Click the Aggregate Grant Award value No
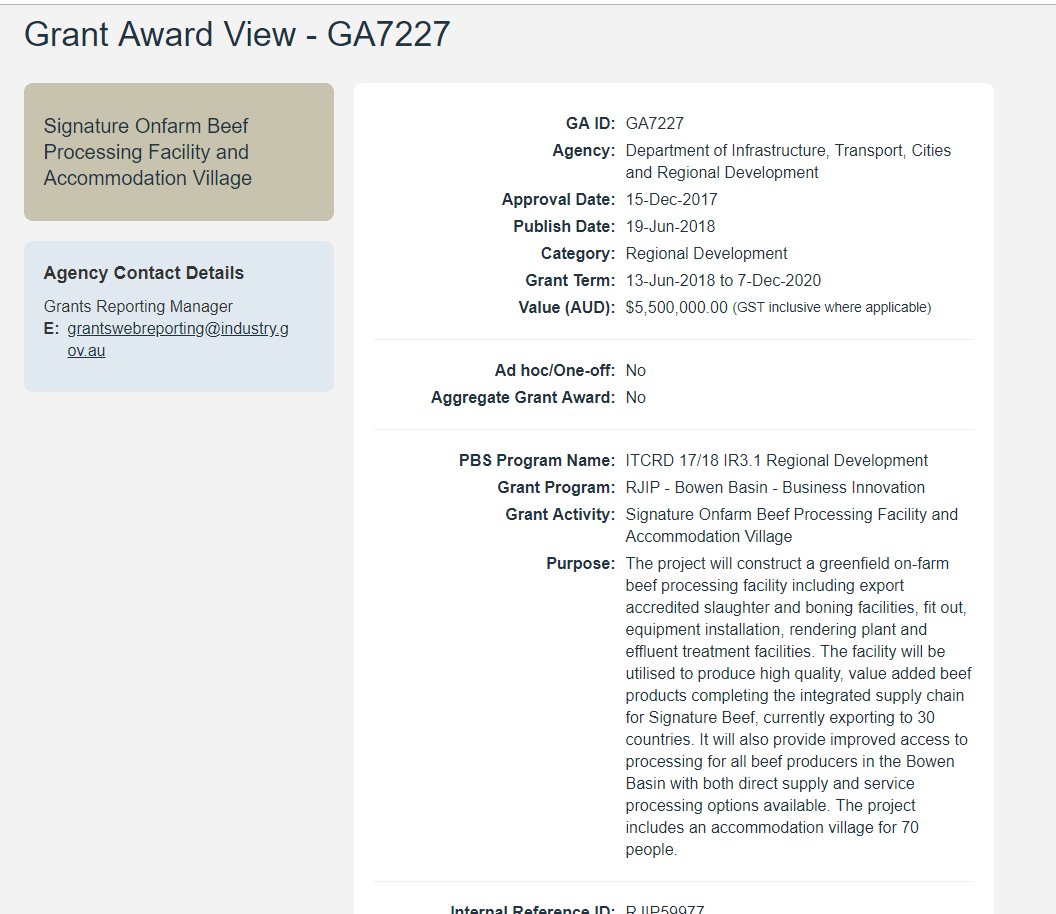The height and width of the screenshot is (914, 1056). tap(635, 397)
